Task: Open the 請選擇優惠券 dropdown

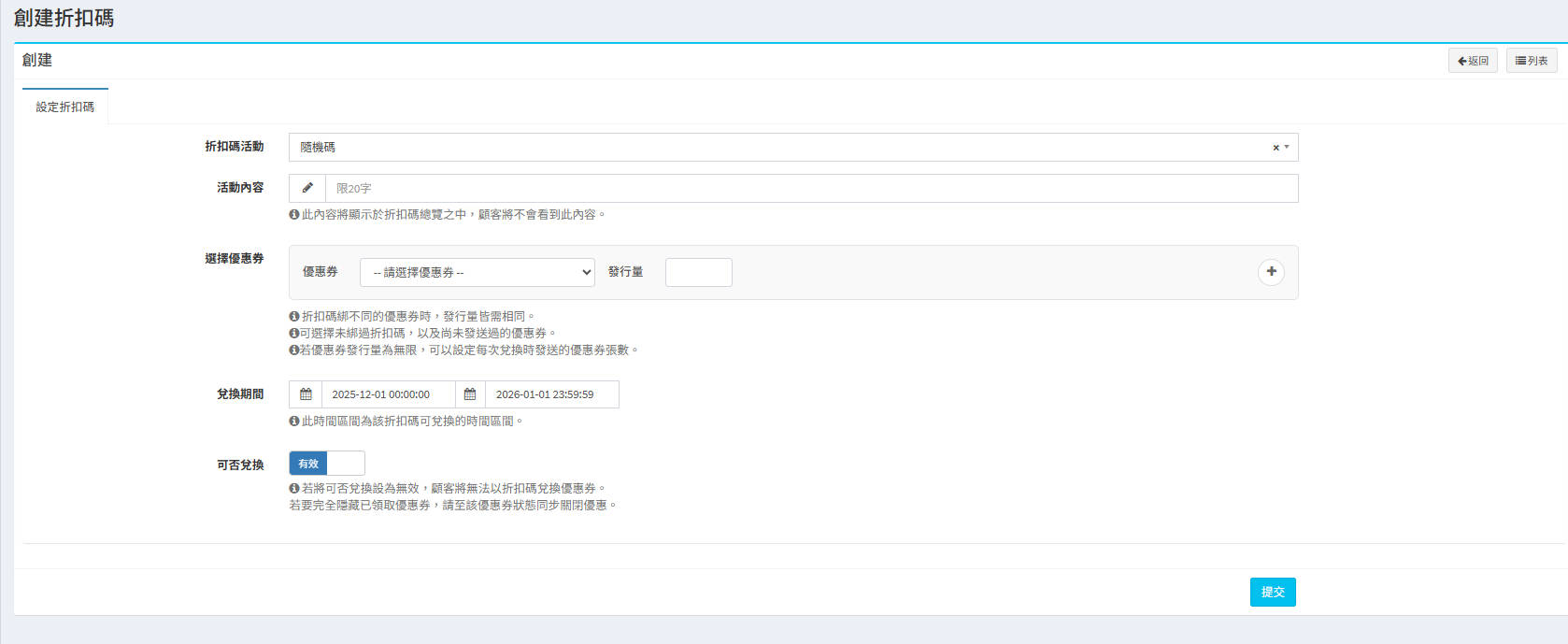Action: click(x=477, y=272)
